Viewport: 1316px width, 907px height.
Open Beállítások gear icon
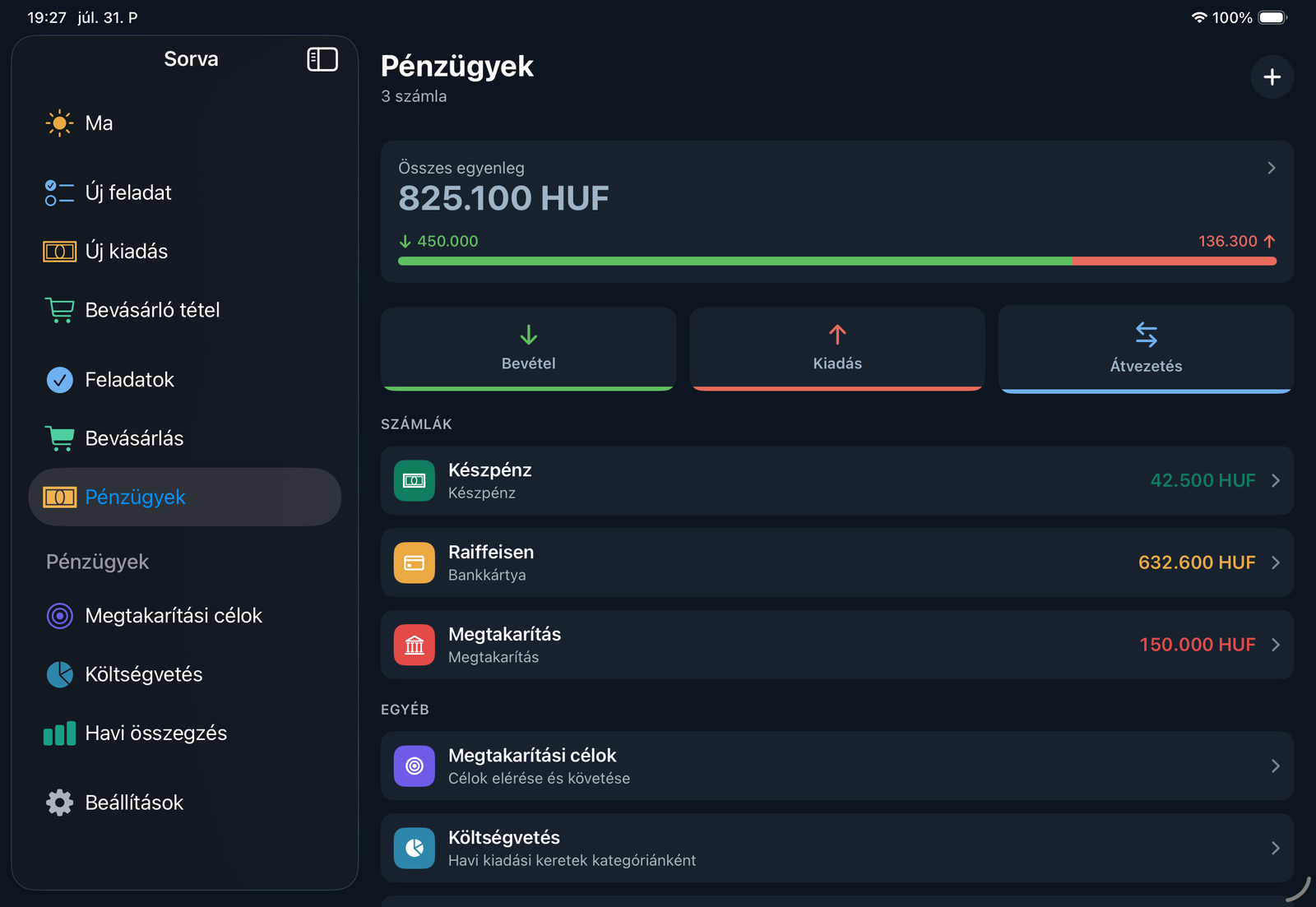tap(59, 803)
